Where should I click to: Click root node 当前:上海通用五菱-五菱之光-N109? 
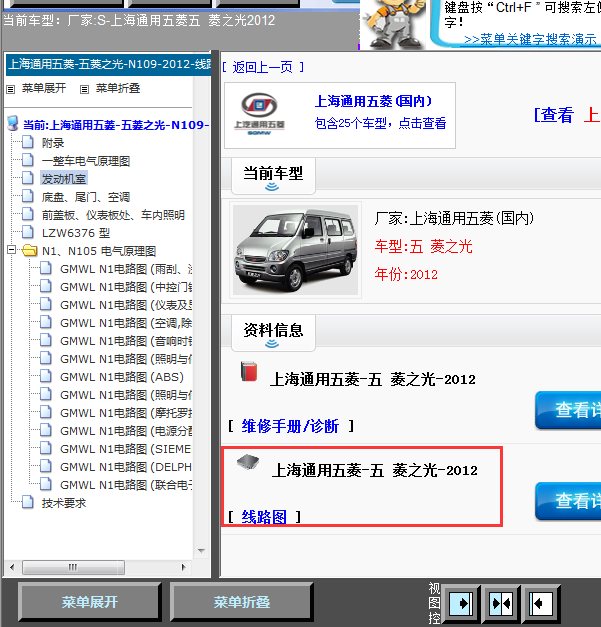tap(116, 125)
